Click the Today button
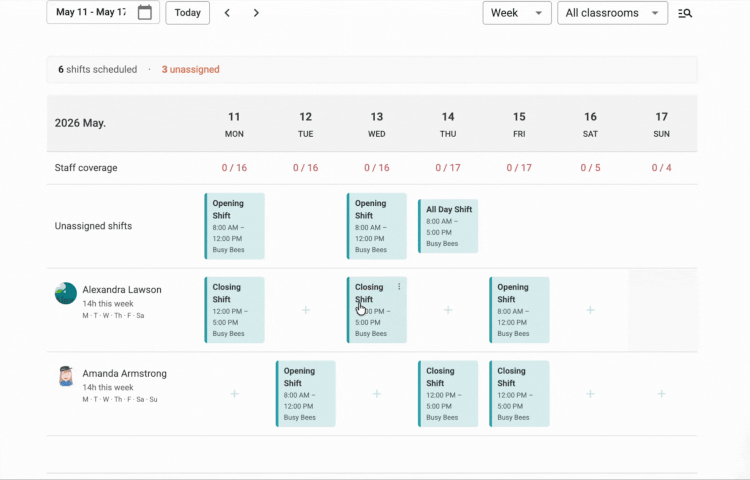 pos(188,13)
